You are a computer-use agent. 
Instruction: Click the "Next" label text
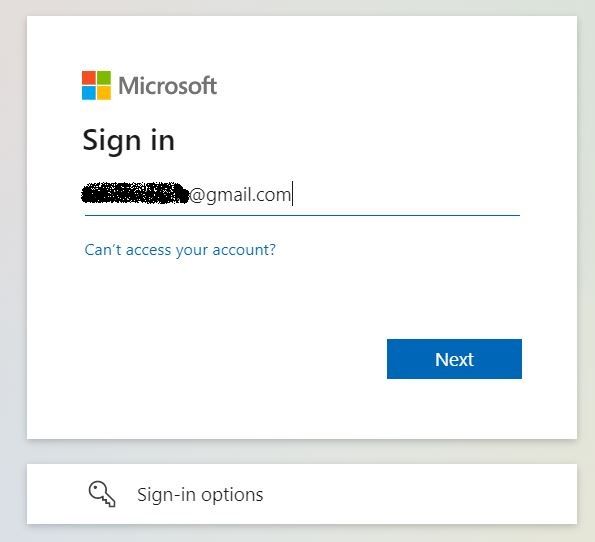pos(454,359)
